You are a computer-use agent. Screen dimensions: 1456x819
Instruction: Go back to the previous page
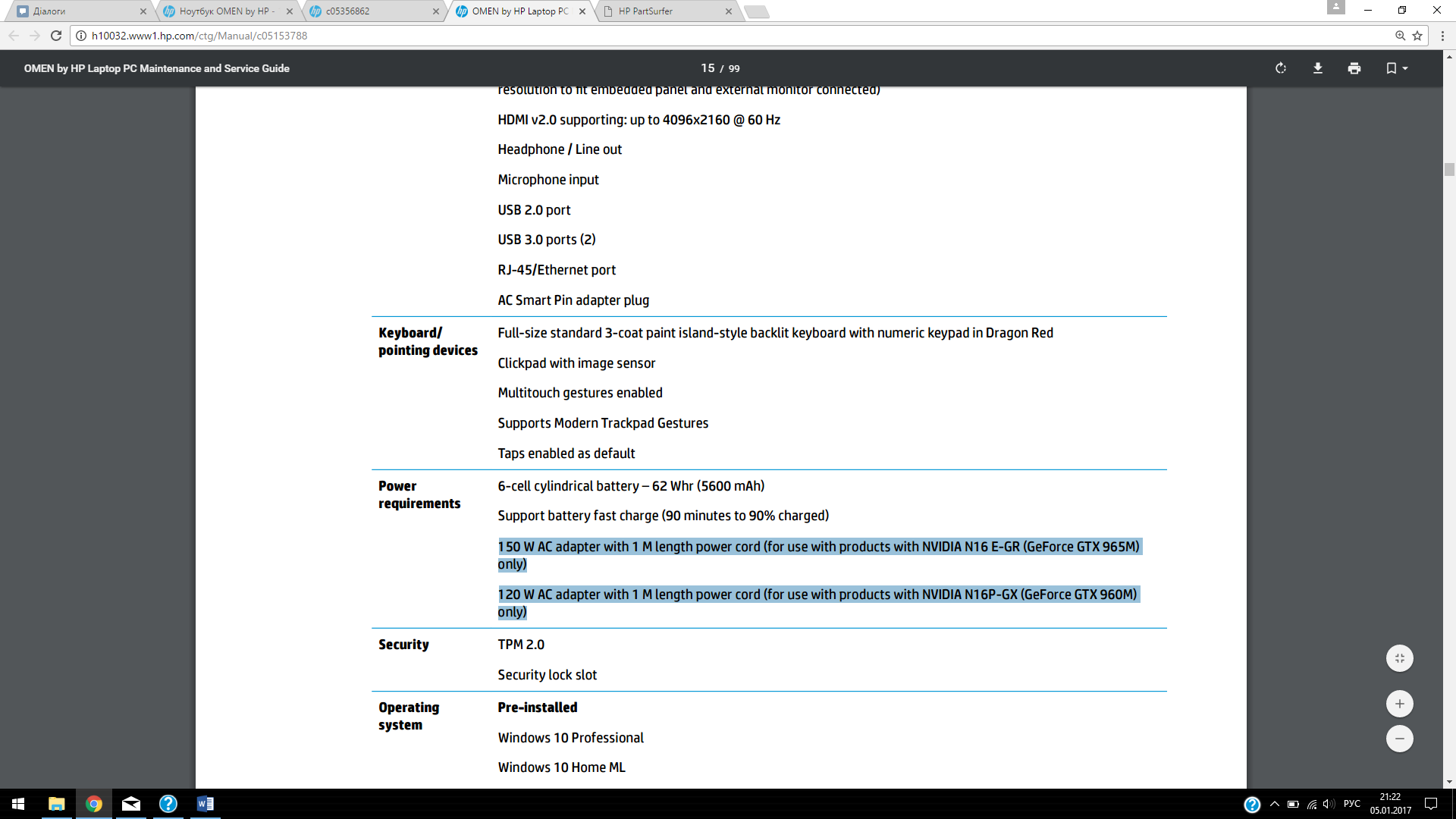click(14, 36)
